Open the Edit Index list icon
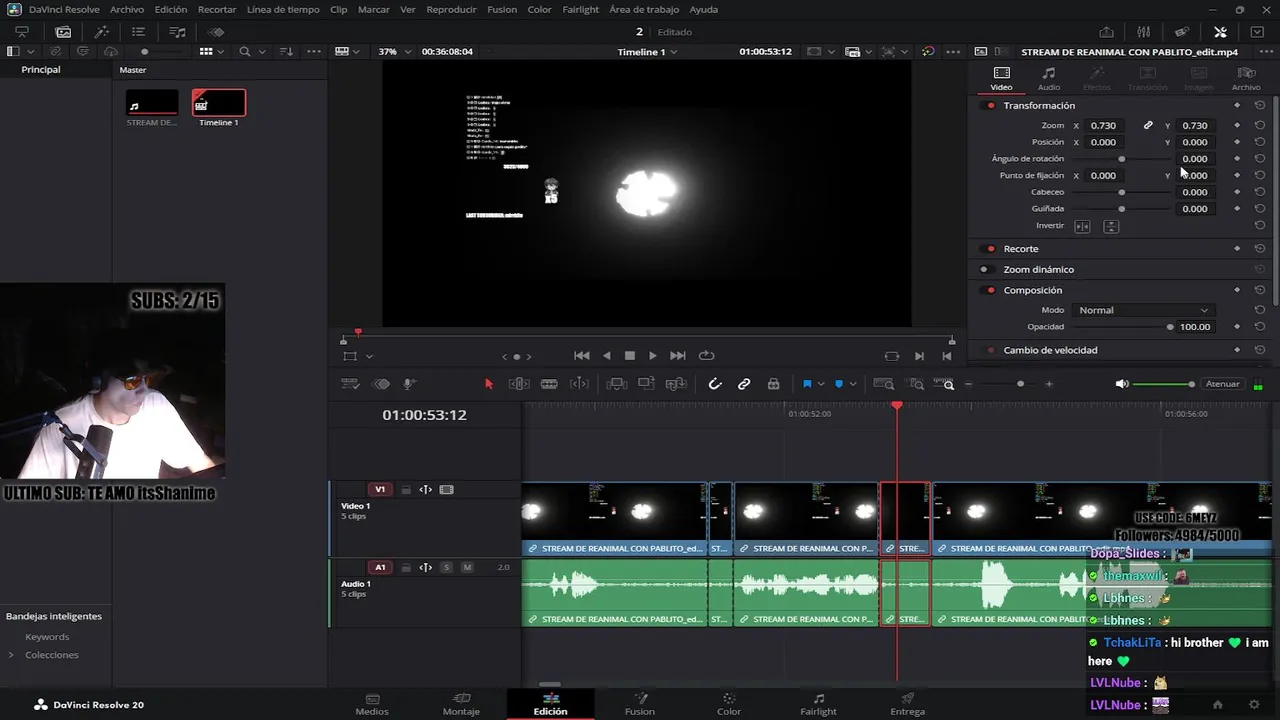This screenshot has width=1280, height=720. coord(139,32)
